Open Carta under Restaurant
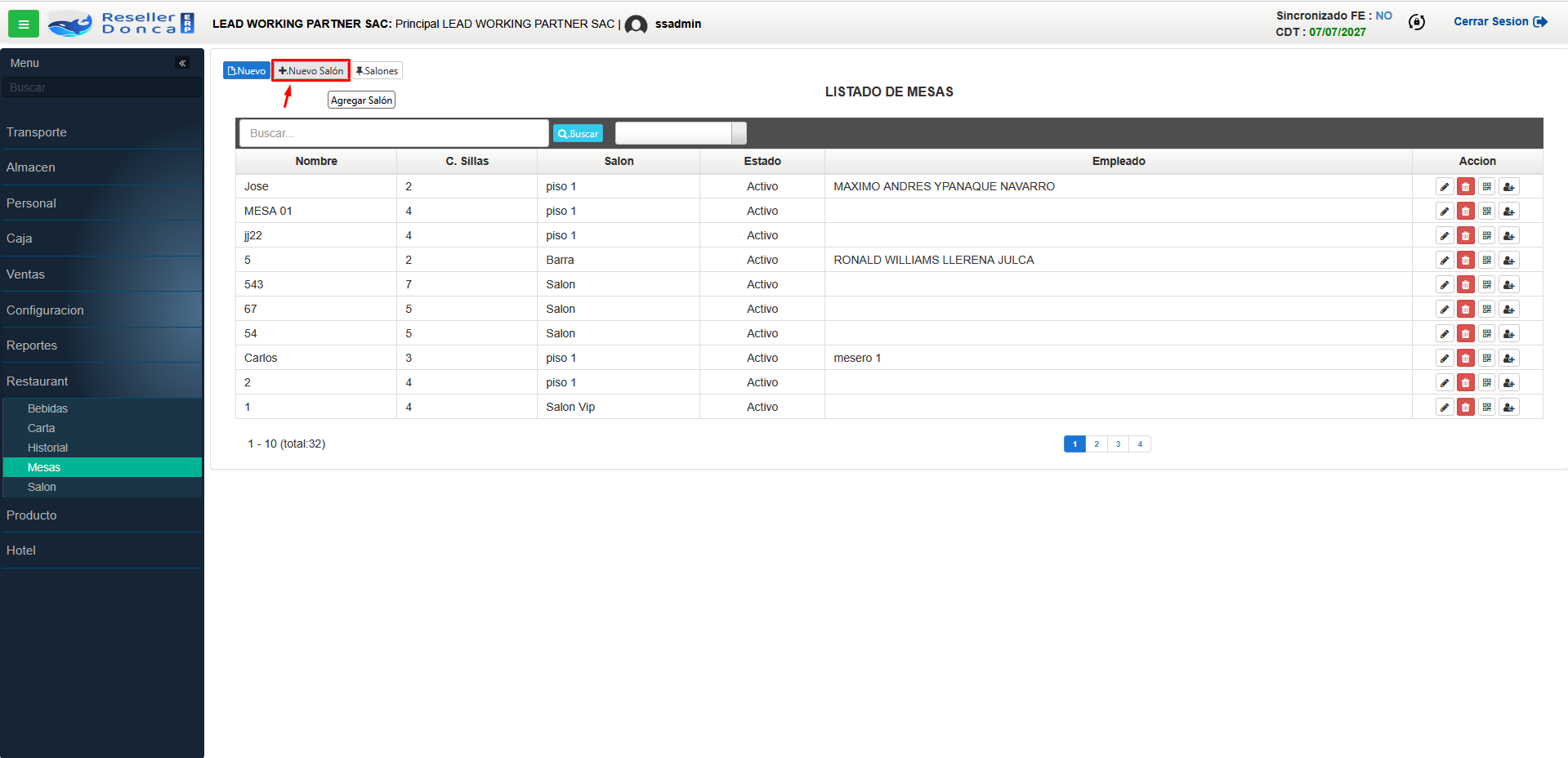Screen dimensions: 1568x758 point(102,428)
